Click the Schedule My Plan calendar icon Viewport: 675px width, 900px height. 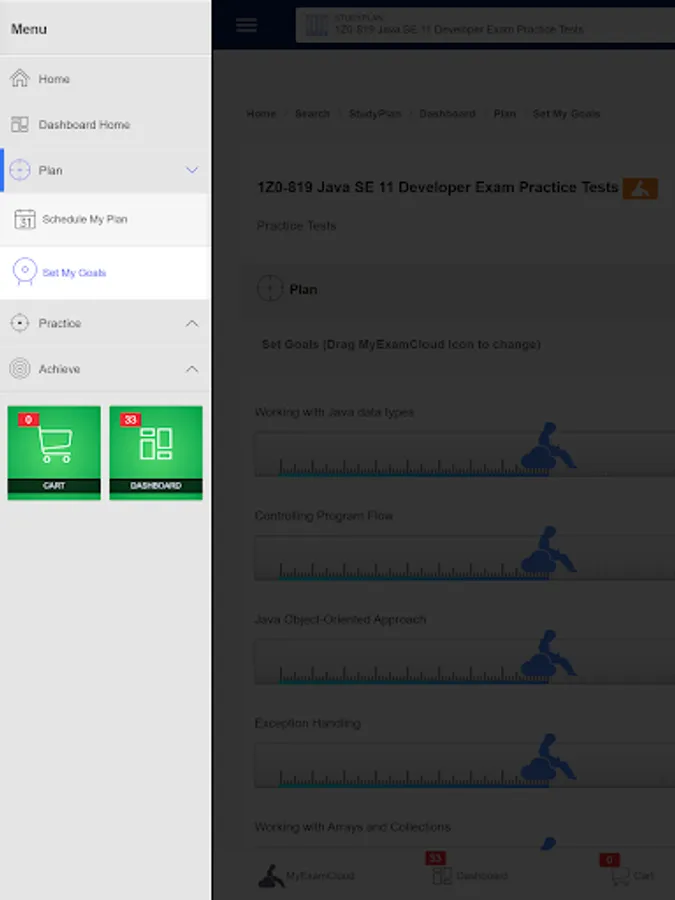25,219
